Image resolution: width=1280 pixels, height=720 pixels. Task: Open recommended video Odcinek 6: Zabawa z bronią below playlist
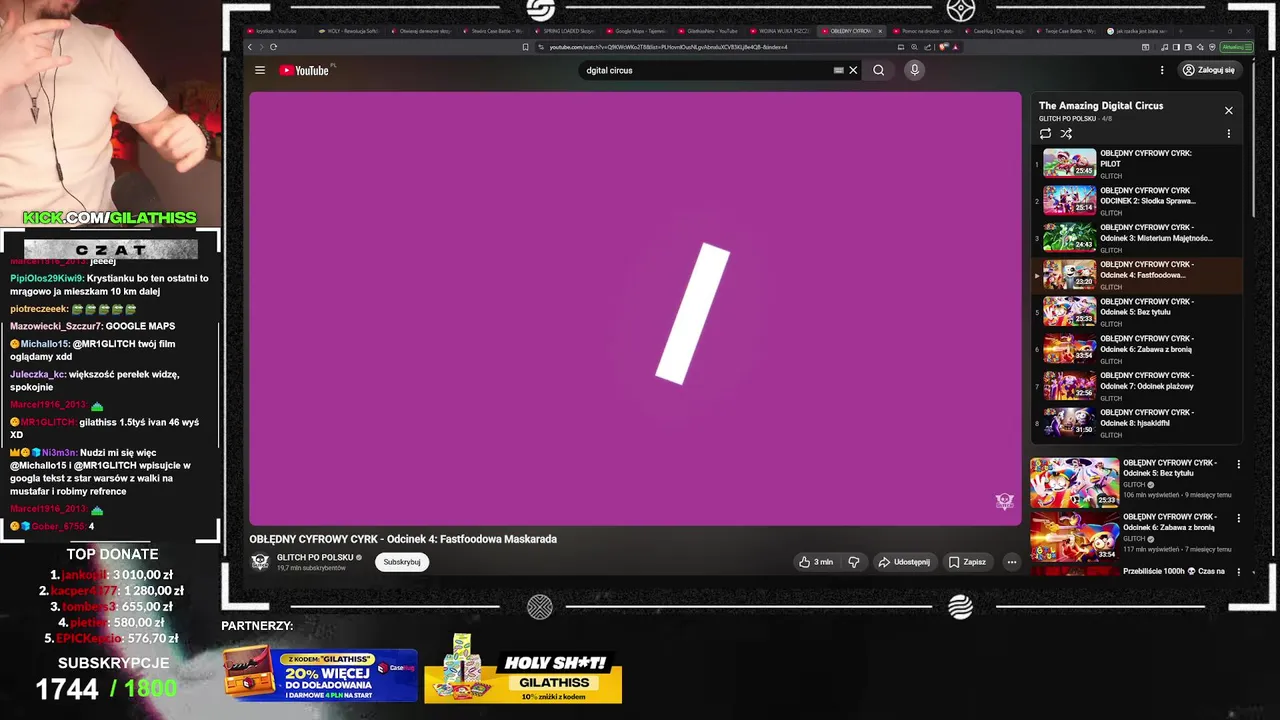(1130, 537)
